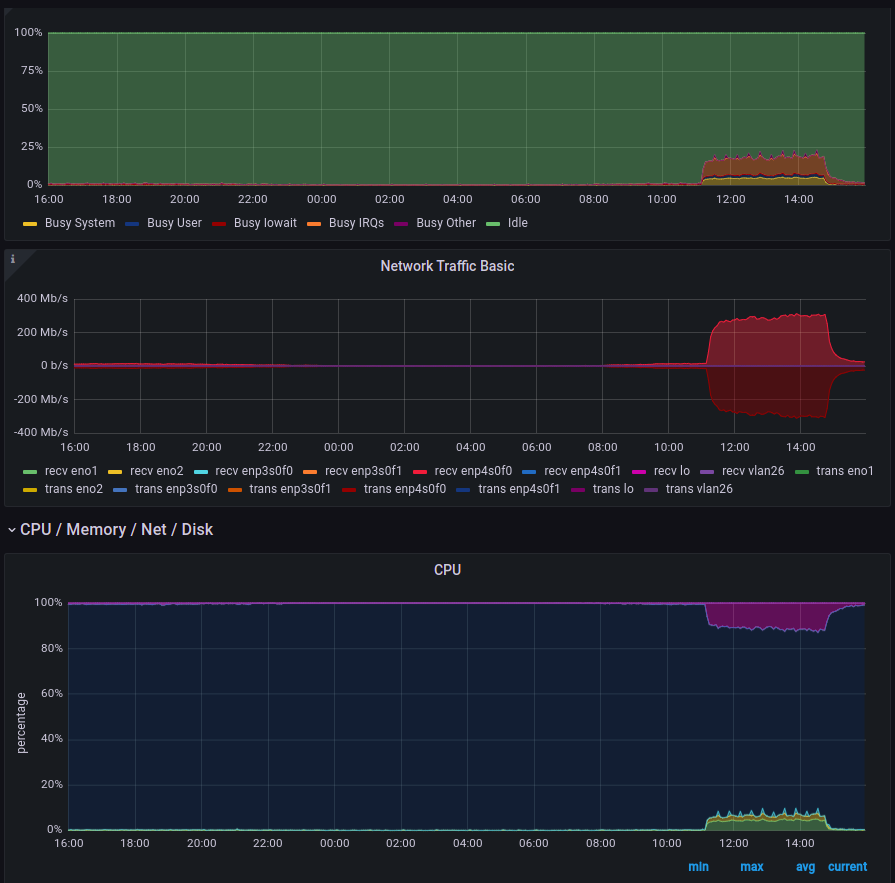This screenshot has width=895, height=883.
Task: Click the magenta marker beside trans lo
Action: (577, 489)
